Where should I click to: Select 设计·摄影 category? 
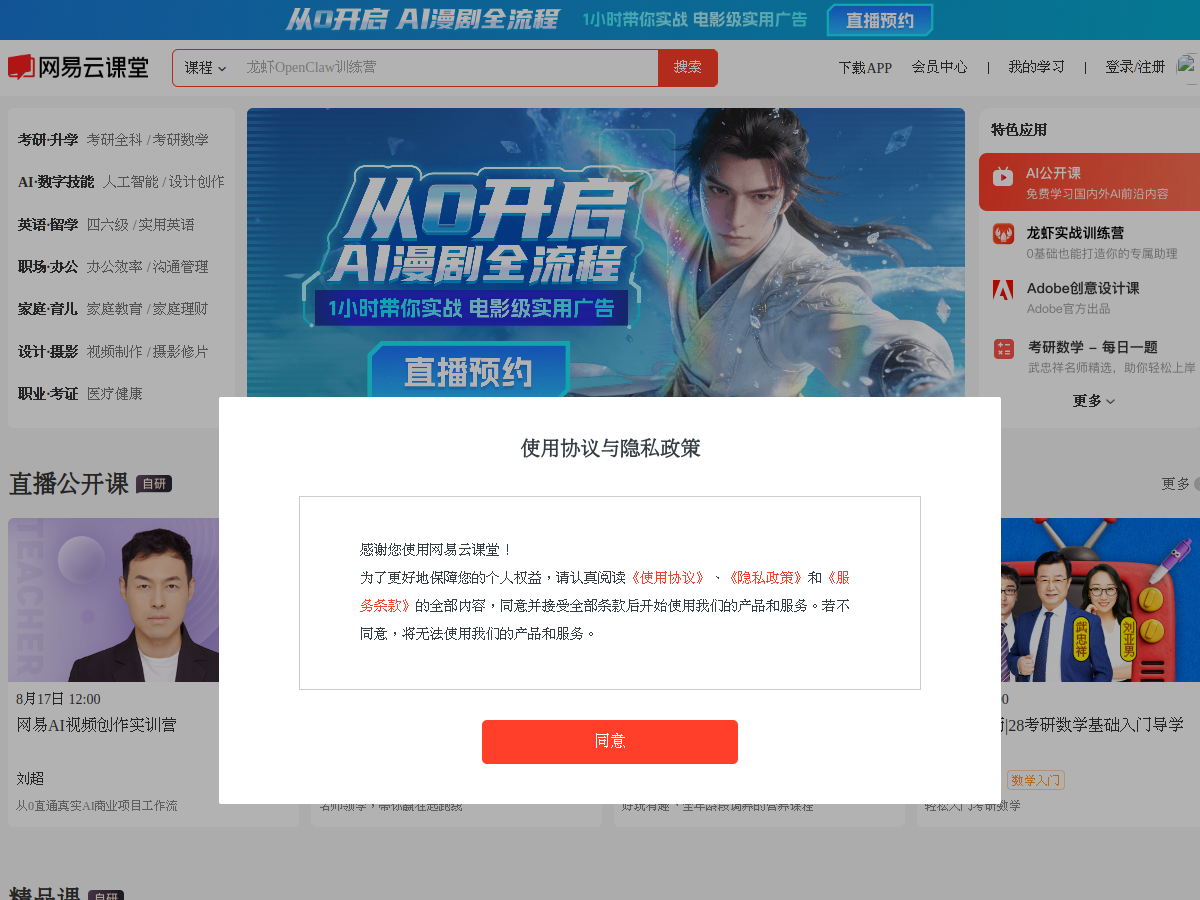48,352
